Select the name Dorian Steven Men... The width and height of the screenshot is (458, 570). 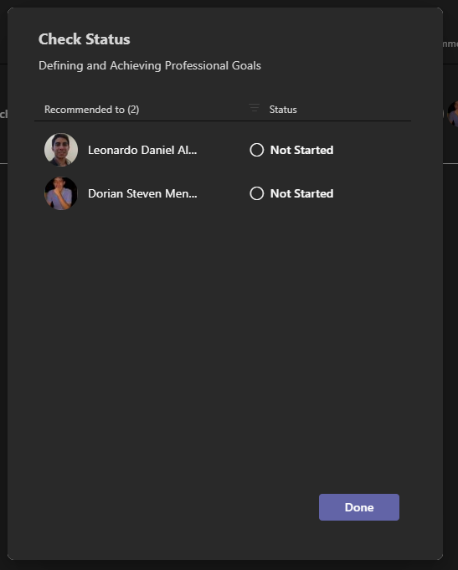[142, 193]
